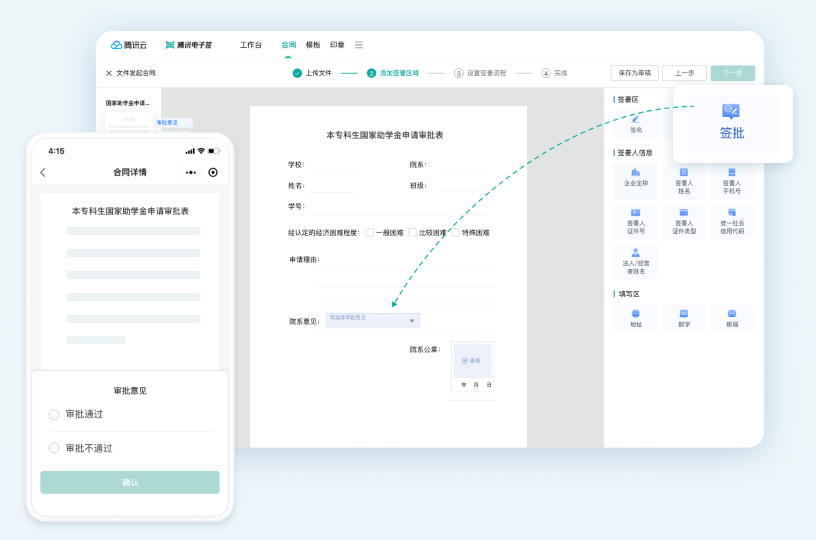Check the 一般困难 checkbox

coord(369,232)
